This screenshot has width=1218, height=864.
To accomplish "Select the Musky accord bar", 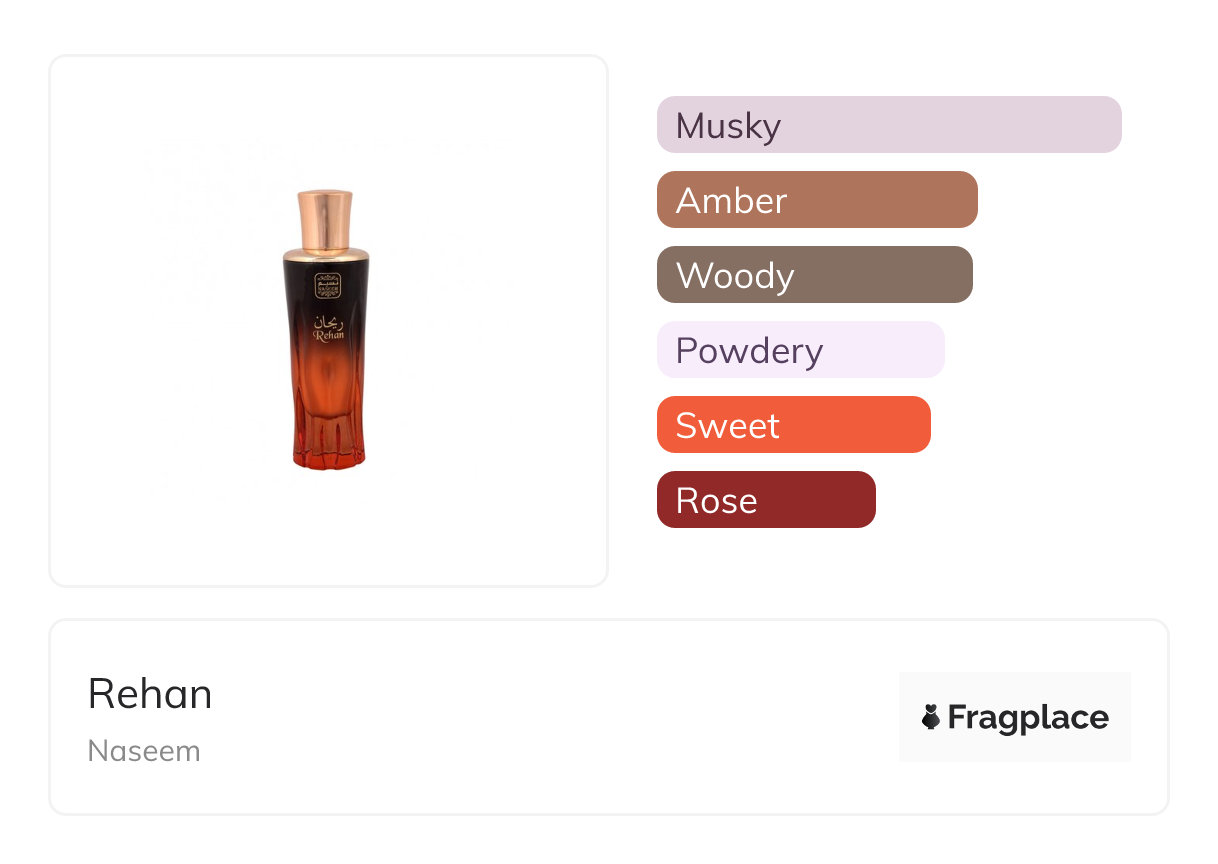I will pos(889,125).
